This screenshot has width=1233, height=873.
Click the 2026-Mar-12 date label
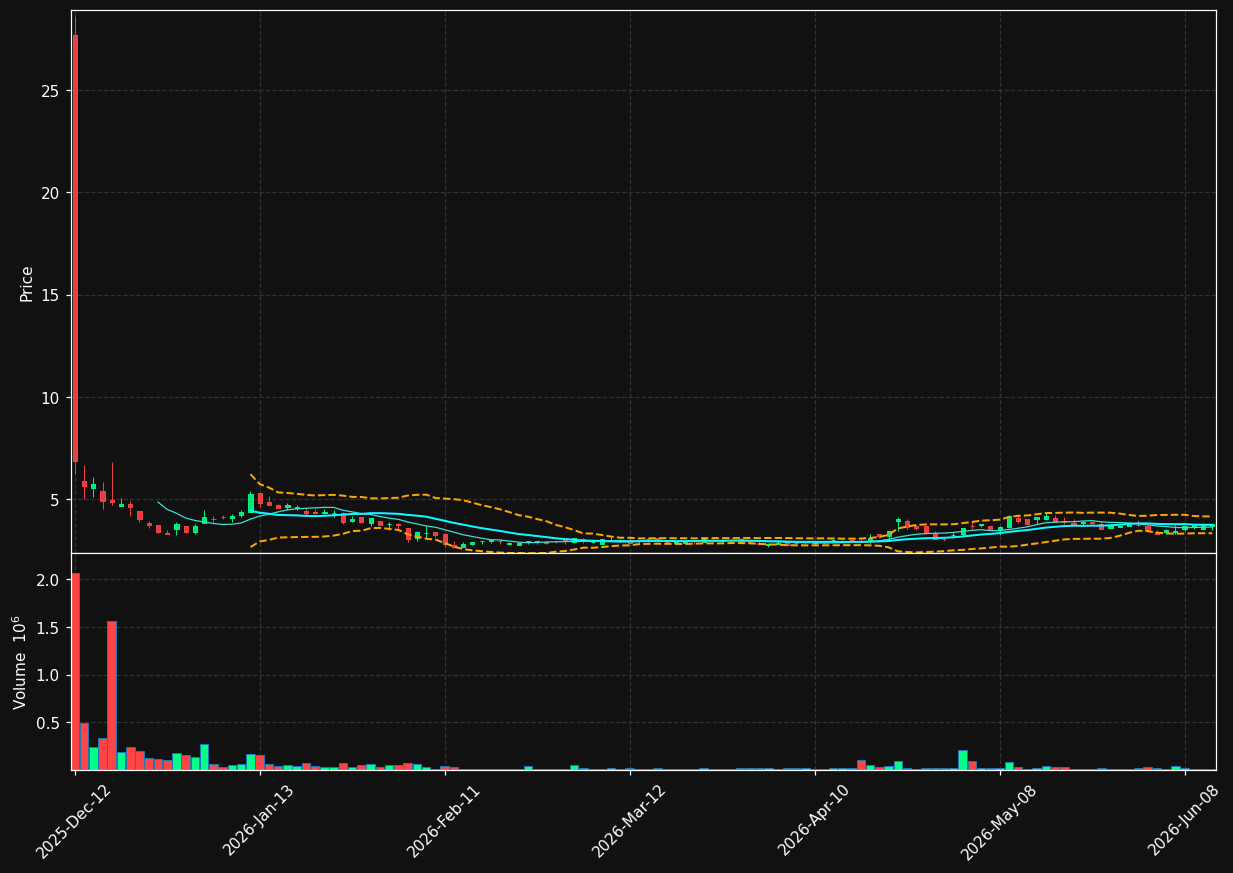click(629, 821)
